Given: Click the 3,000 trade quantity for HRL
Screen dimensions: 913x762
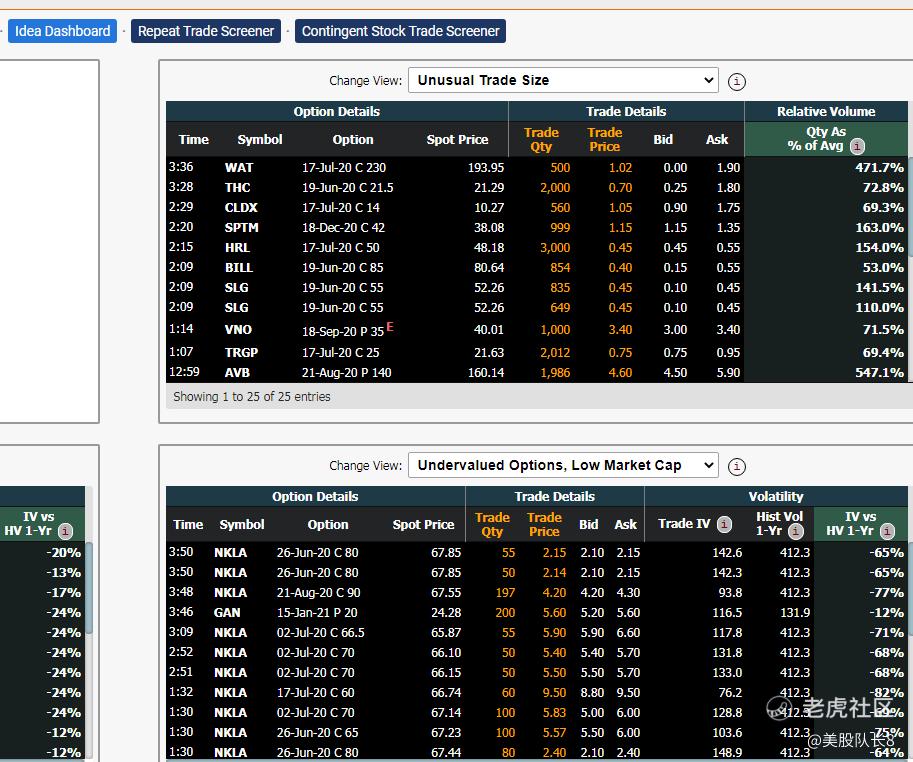Looking at the screenshot, I should pyautogui.click(x=555, y=247).
